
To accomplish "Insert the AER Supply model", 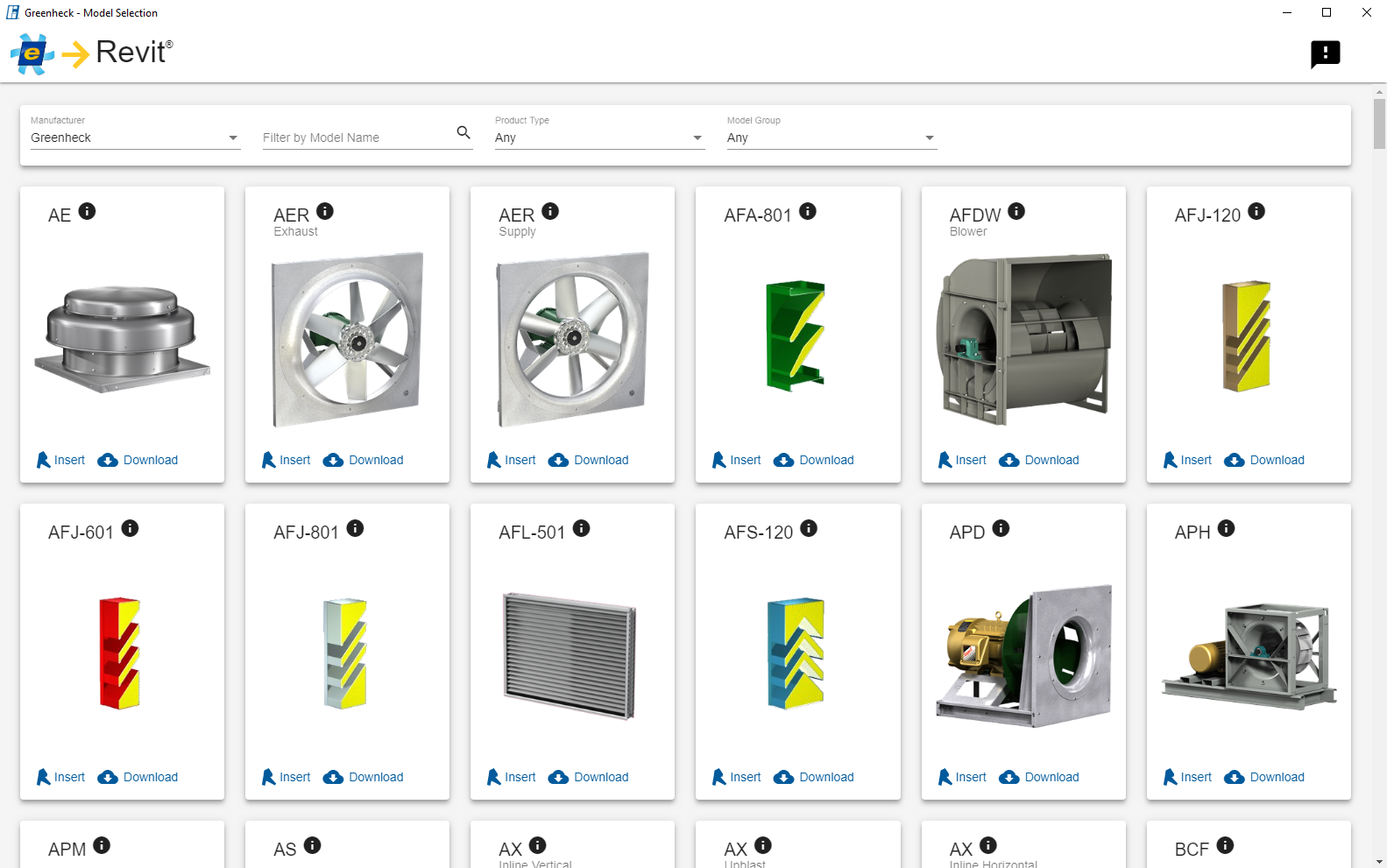I will tap(511, 460).
